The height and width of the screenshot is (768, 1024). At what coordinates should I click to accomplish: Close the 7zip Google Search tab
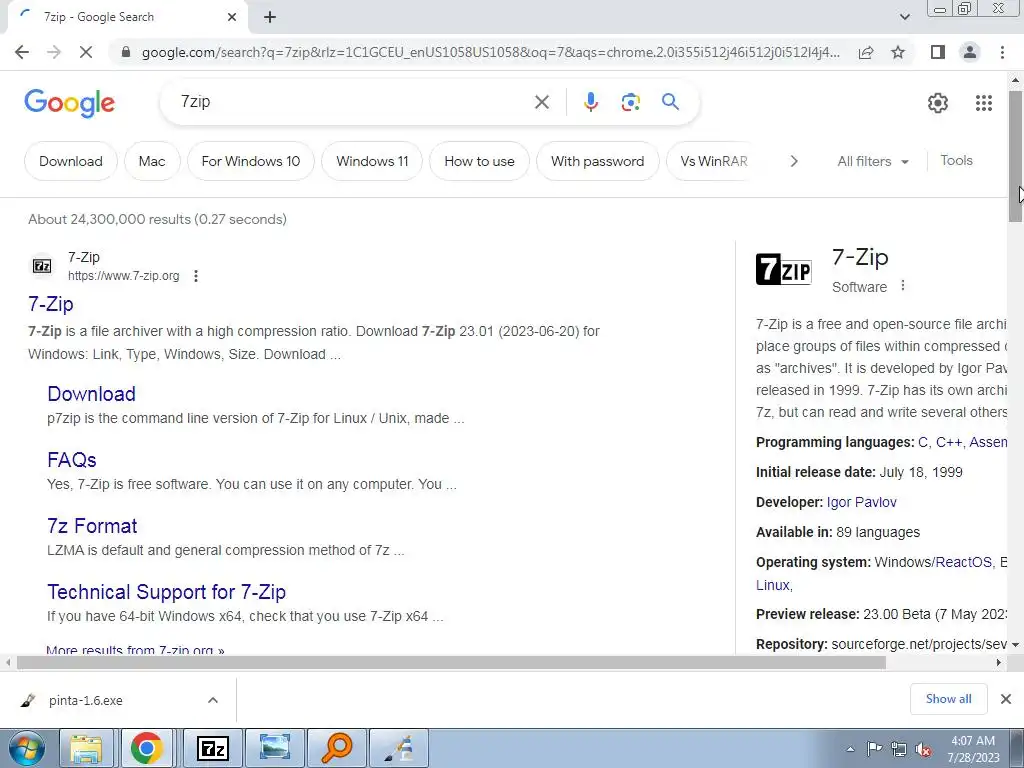(x=232, y=18)
